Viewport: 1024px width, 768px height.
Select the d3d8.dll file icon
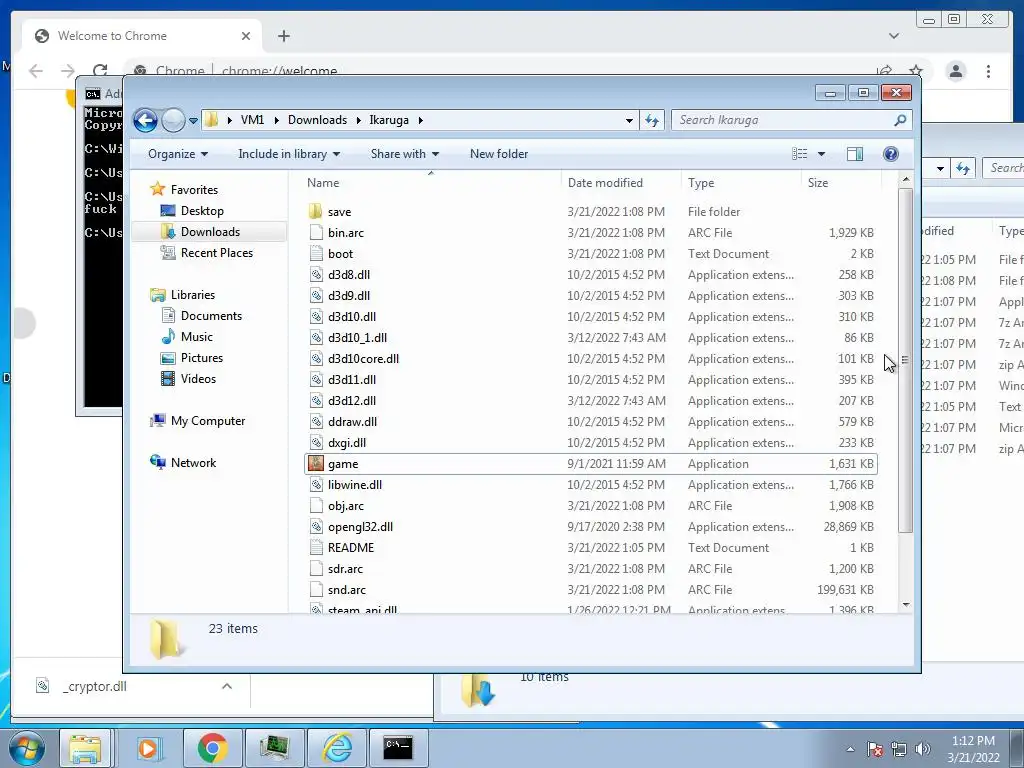point(316,275)
